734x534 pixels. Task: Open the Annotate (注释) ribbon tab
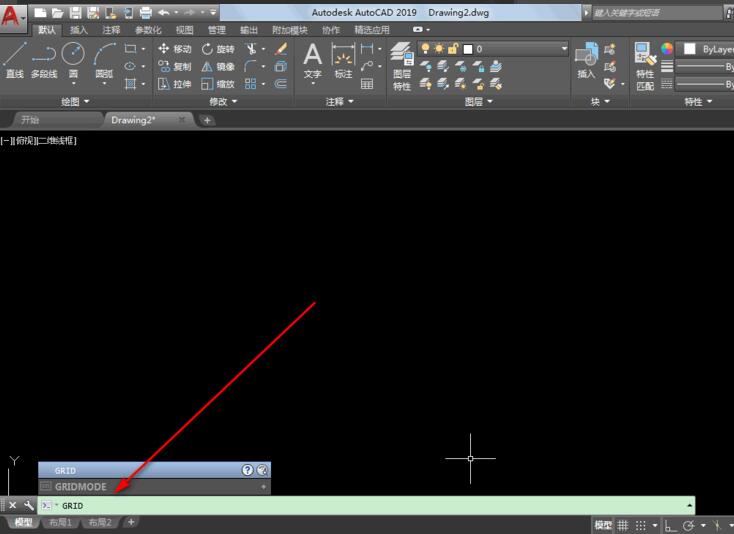[x=111, y=30]
